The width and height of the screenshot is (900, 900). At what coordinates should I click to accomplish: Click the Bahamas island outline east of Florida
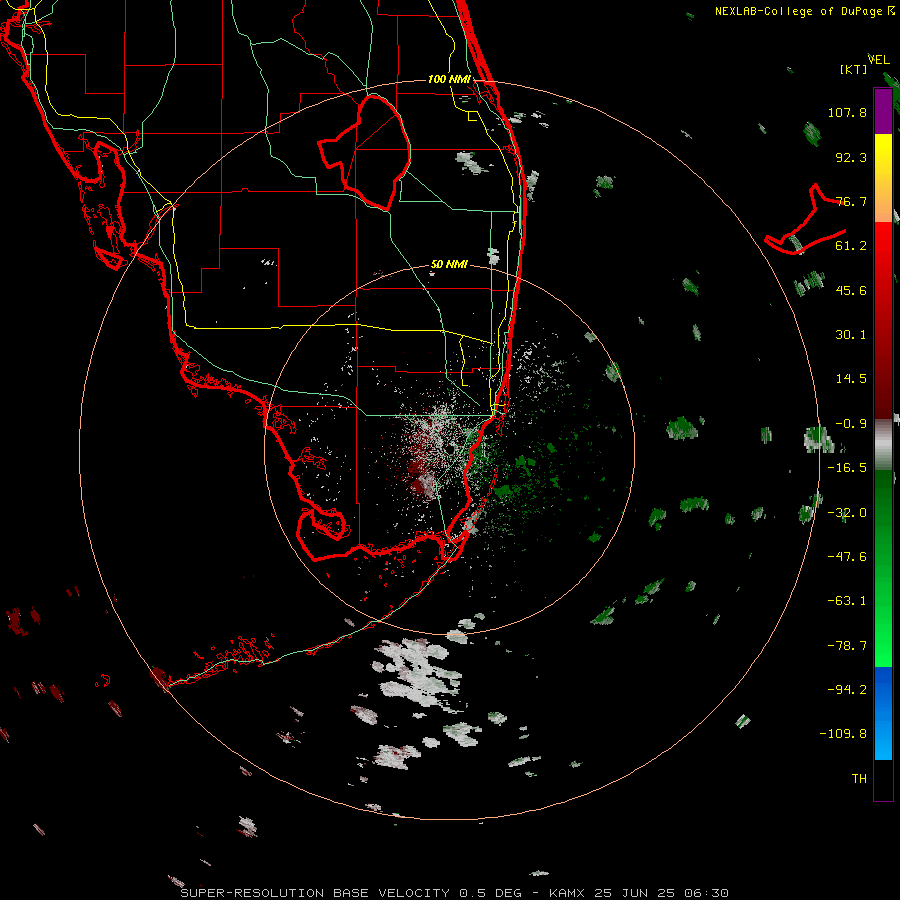click(x=806, y=220)
